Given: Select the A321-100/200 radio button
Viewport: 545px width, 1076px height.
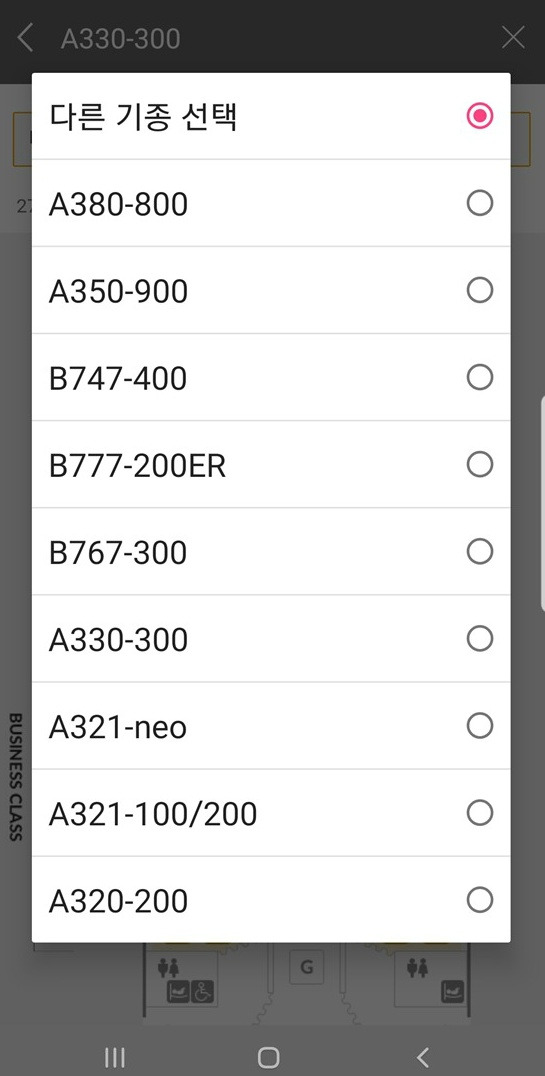Looking at the screenshot, I should 480,812.
